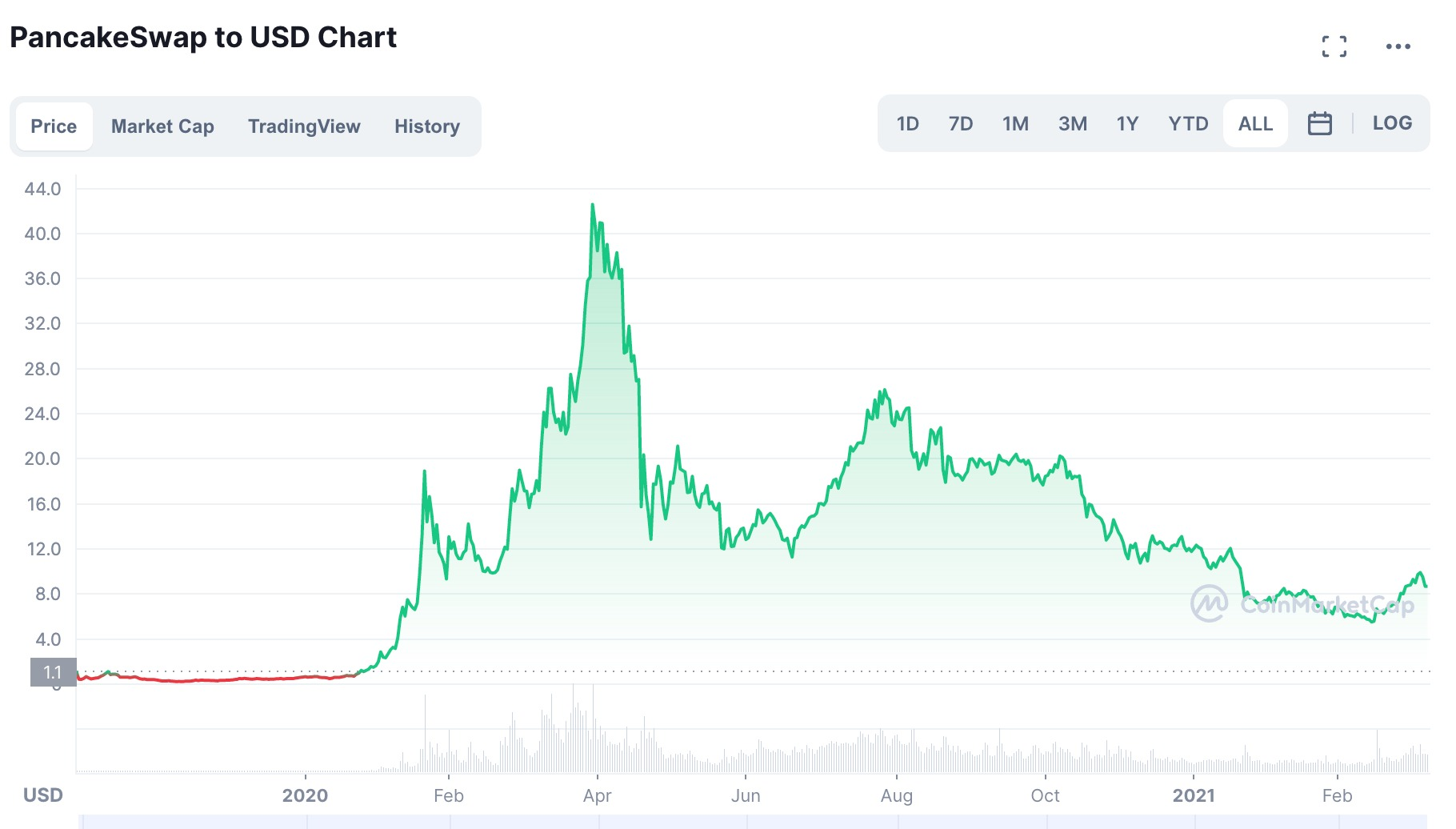Click the CoinMarketCap watermark logo
Viewport: 1456px width, 829px height.
(x=1302, y=604)
